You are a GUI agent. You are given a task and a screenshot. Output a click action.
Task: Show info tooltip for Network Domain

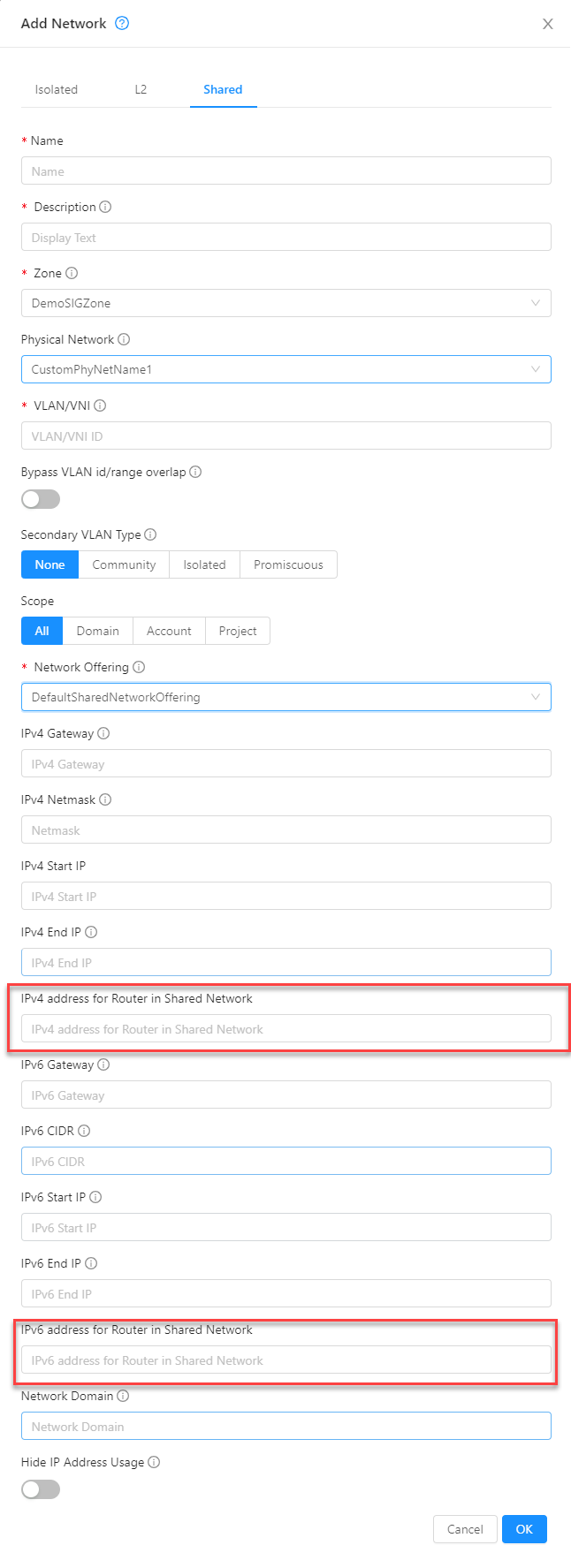point(123,1396)
